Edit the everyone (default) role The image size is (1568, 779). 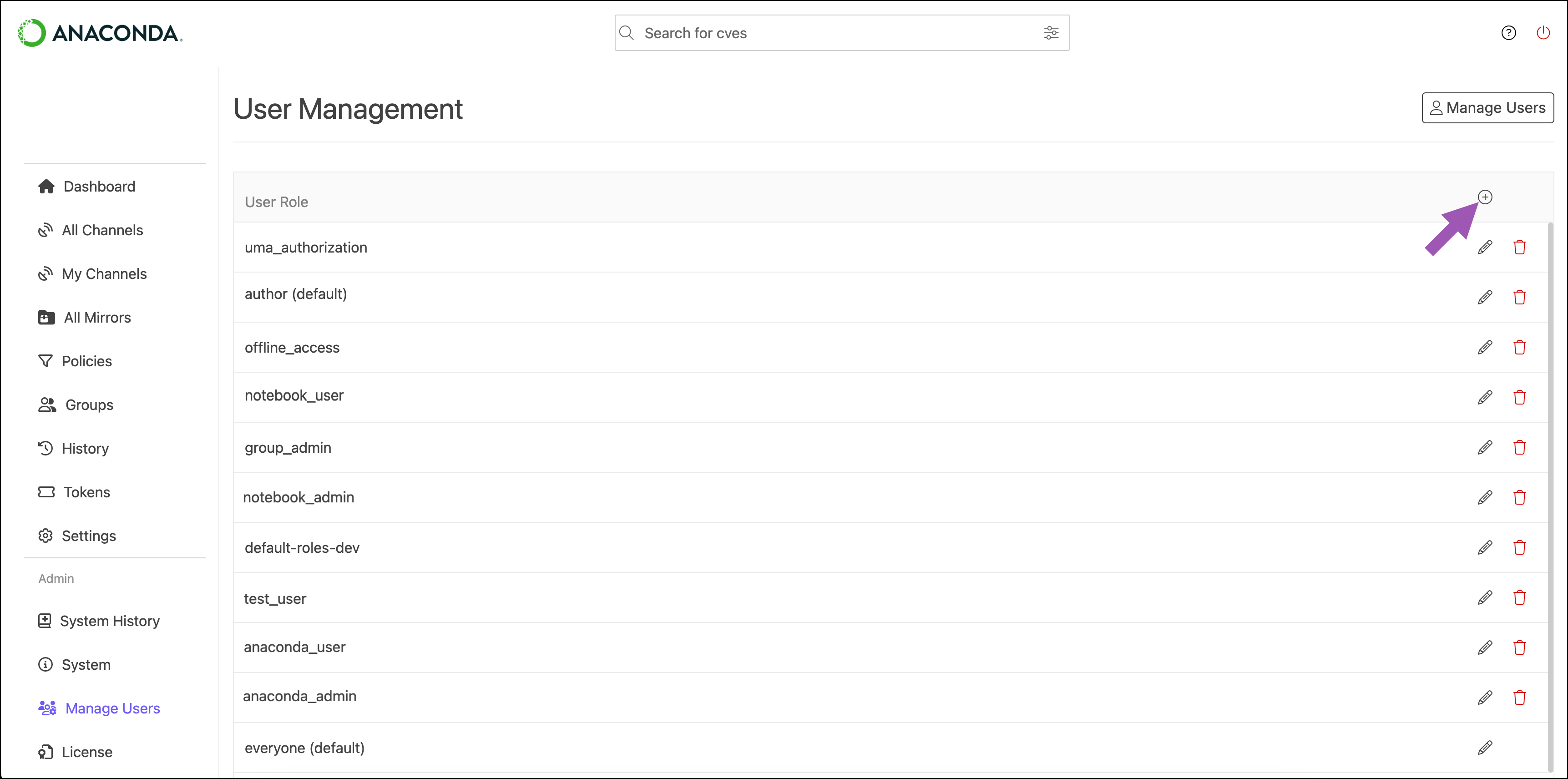[x=1485, y=747]
